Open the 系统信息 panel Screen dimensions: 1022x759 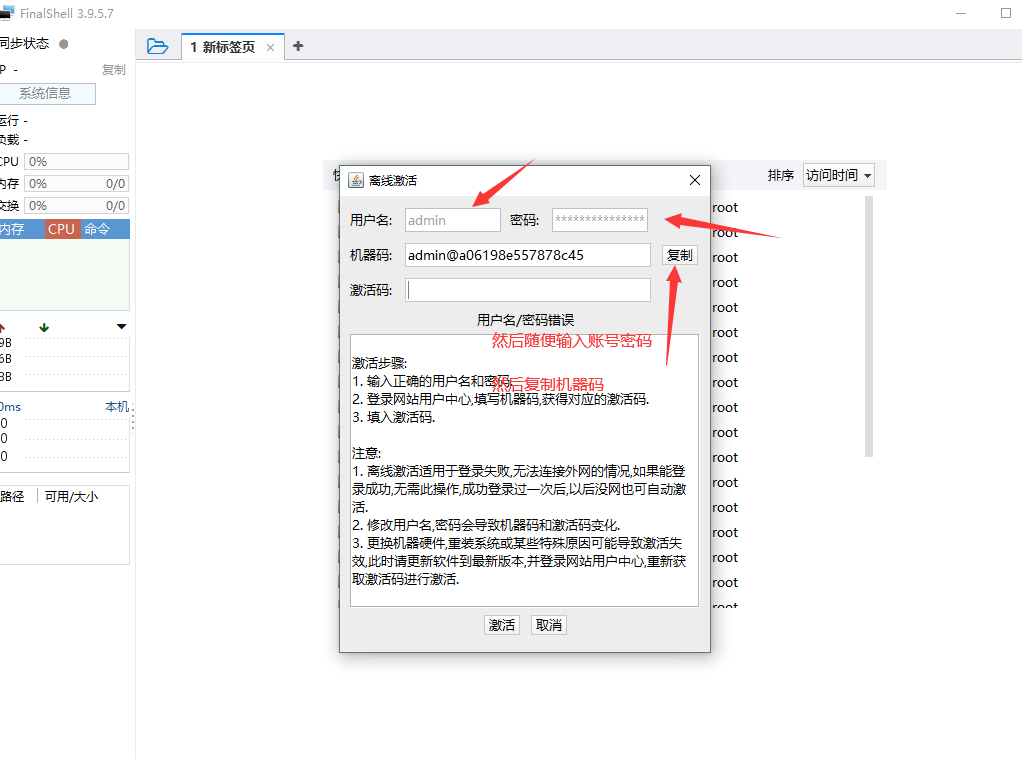[x=48, y=93]
